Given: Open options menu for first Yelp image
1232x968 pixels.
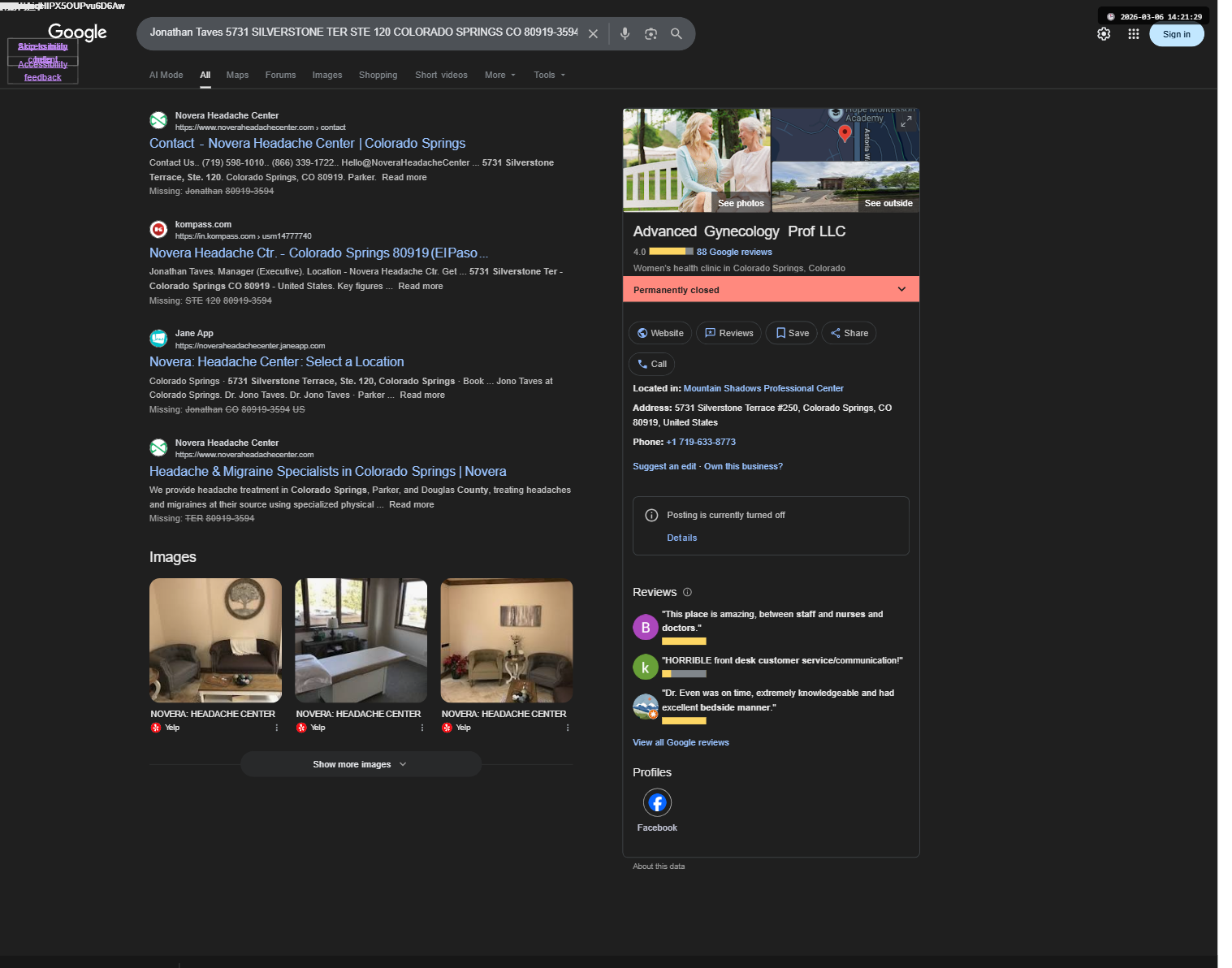Looking at the screenshot, I should (277, 728).
